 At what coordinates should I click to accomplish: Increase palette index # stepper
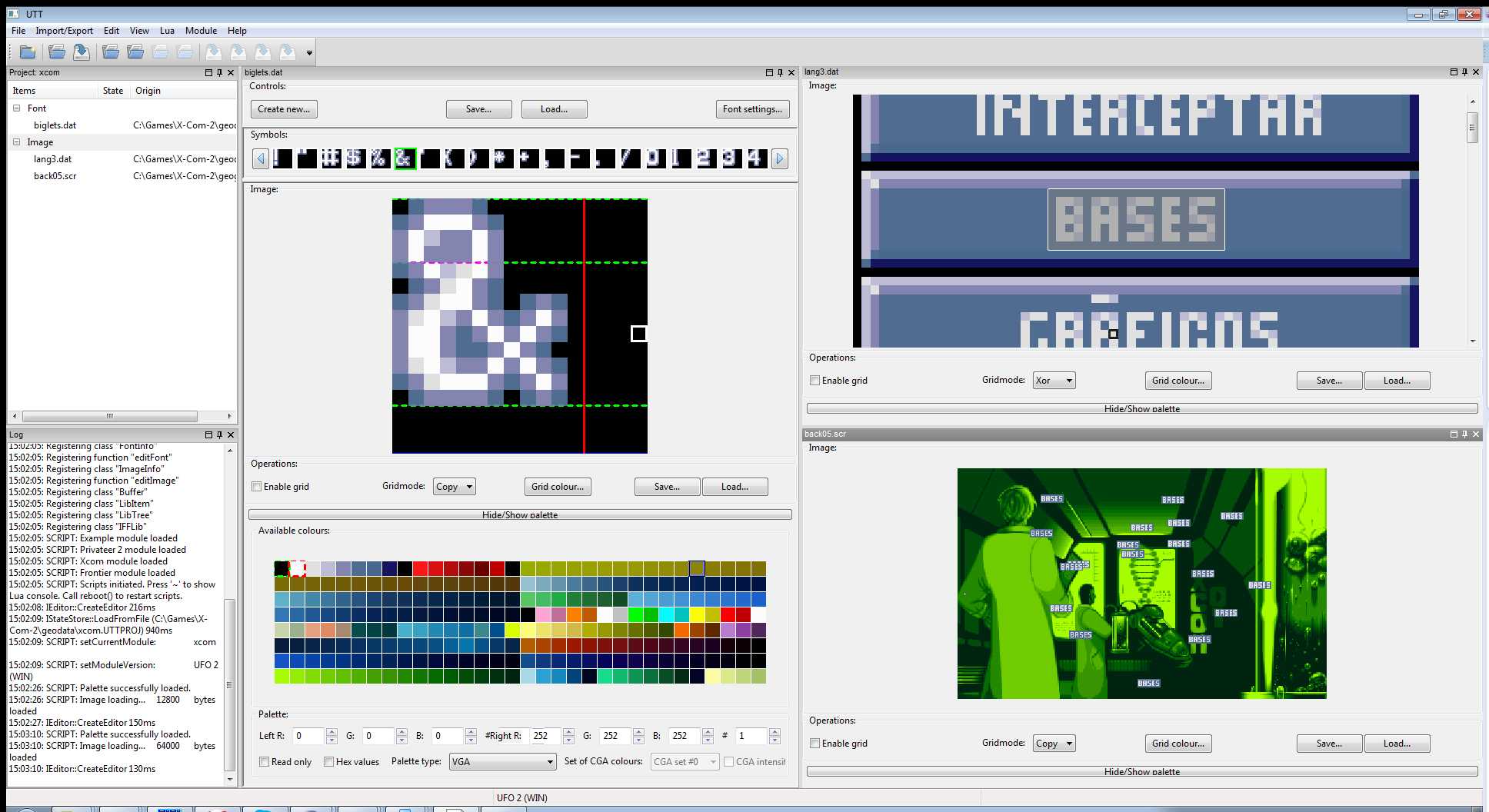point(774,732)
